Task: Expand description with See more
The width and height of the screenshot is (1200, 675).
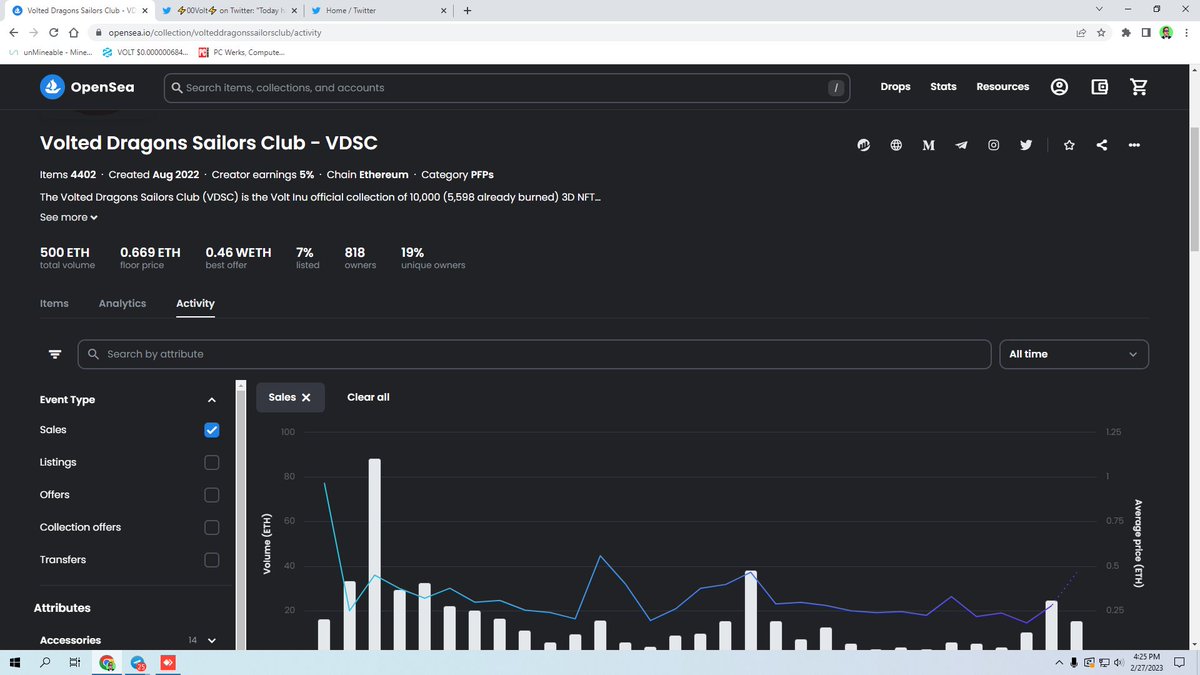Action: pos(69,217)
